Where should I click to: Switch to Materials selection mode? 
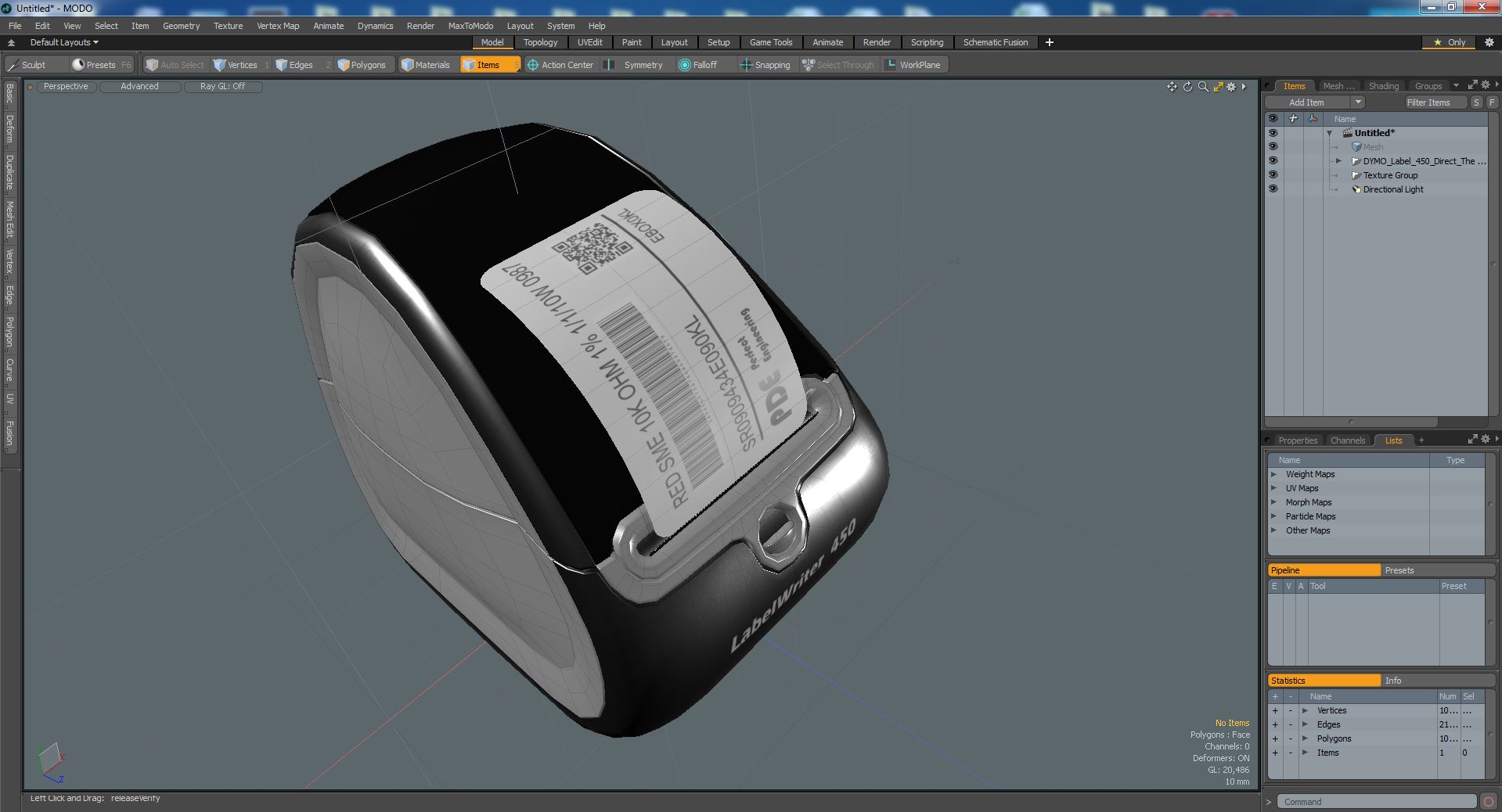(426, 65)
